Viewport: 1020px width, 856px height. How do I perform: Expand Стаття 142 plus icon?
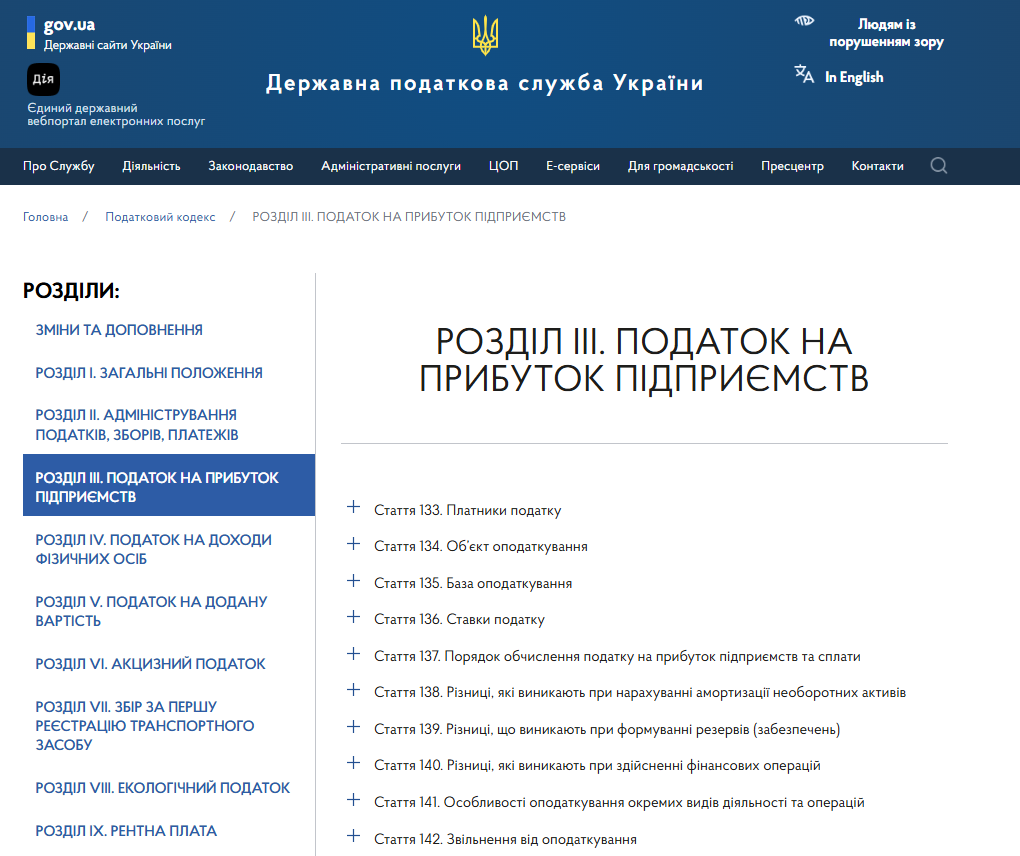(353, 835)
